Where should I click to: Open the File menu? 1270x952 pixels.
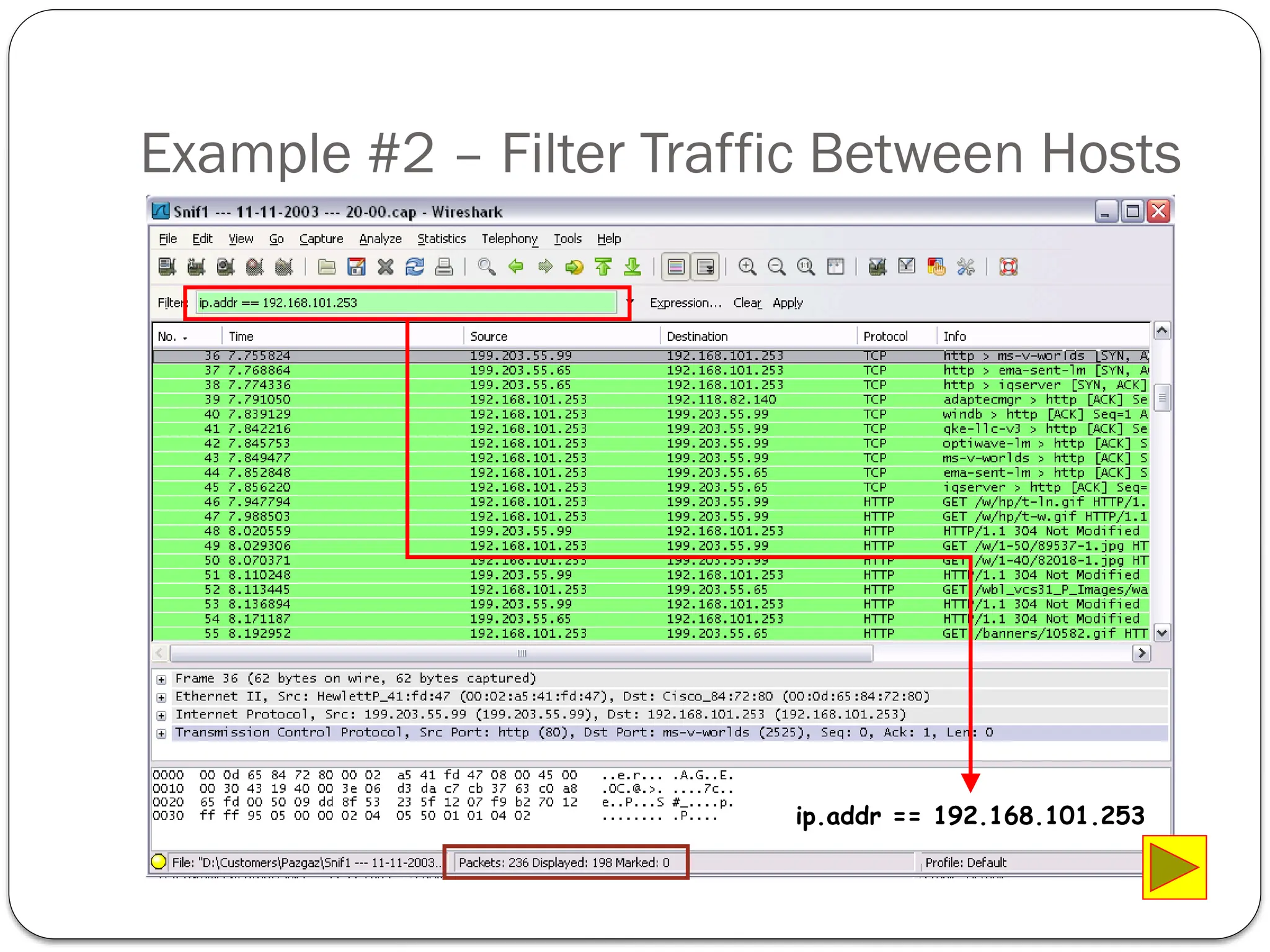(167, 239)
